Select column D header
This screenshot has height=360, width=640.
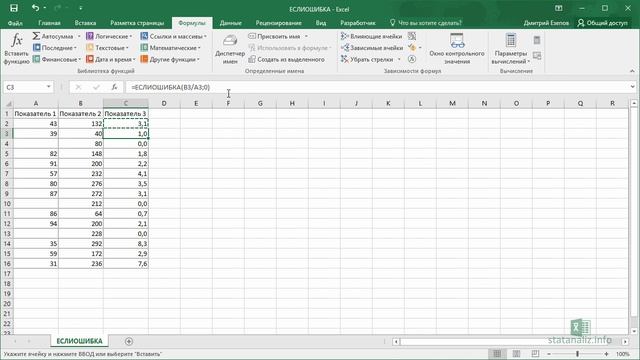[x=164, y=103]
